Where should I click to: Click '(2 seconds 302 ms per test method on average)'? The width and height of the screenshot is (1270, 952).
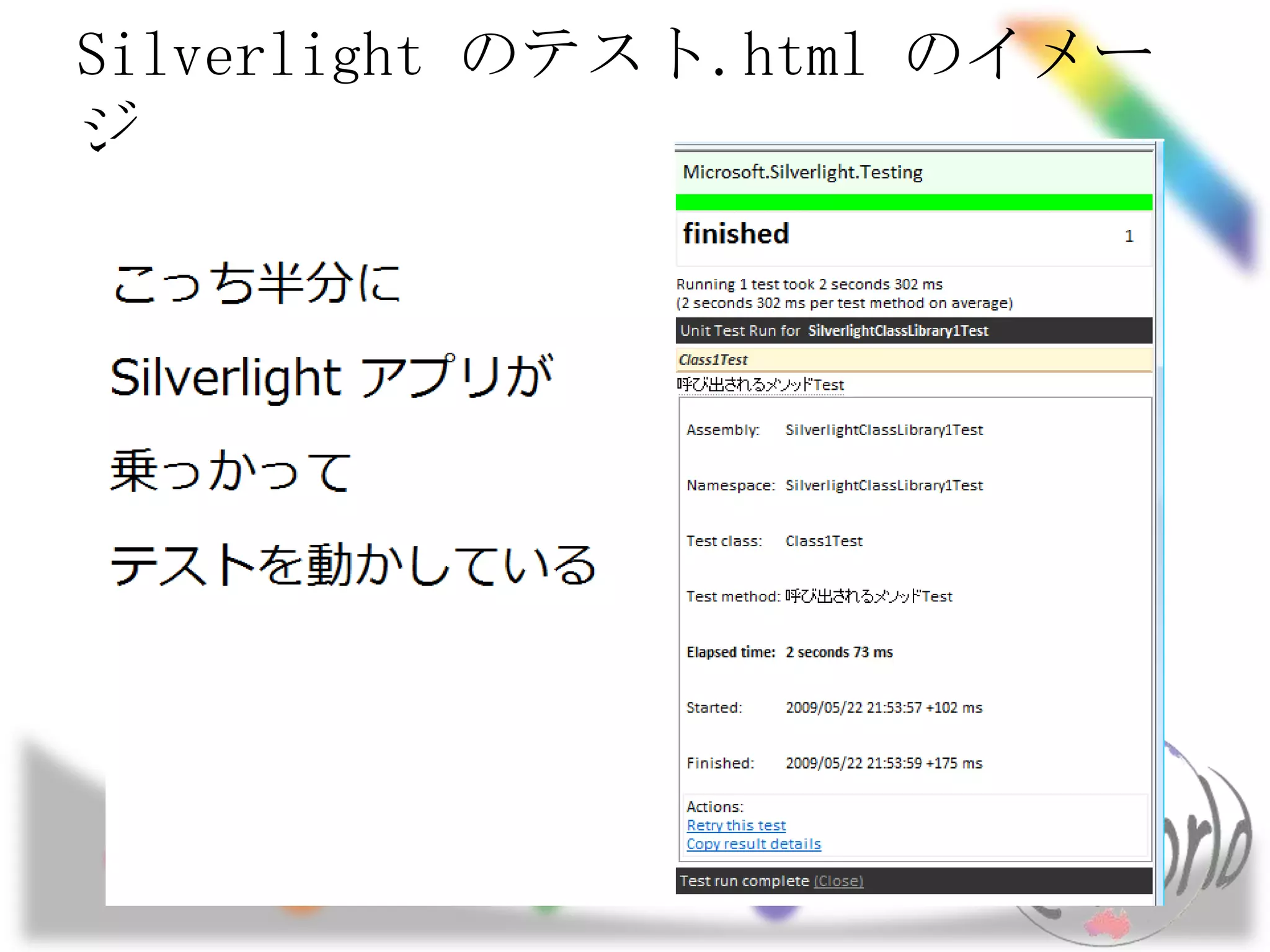coord(844,303)
